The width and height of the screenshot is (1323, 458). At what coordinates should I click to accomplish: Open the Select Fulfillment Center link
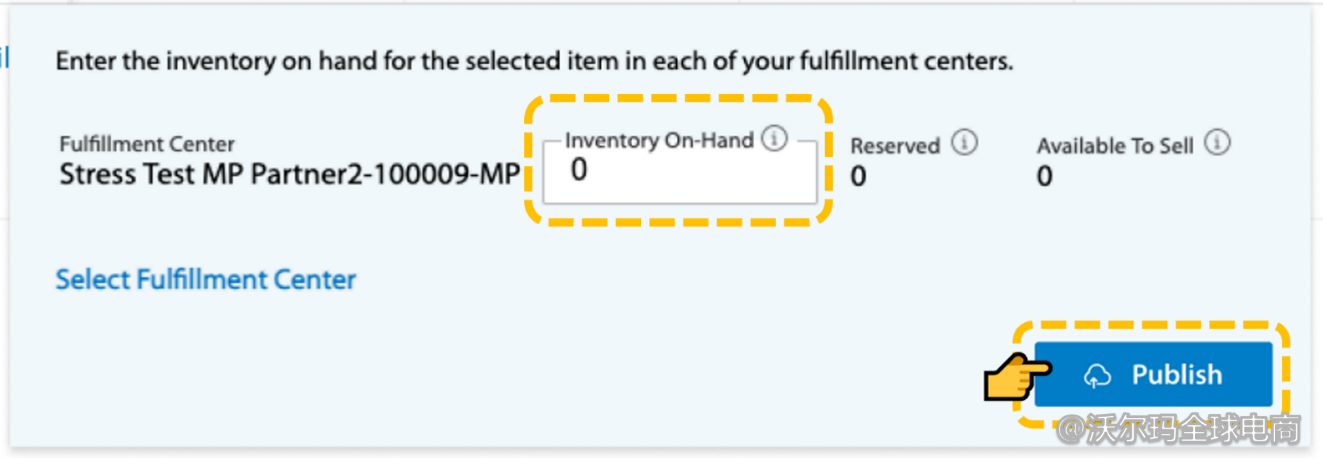[205, 279]
